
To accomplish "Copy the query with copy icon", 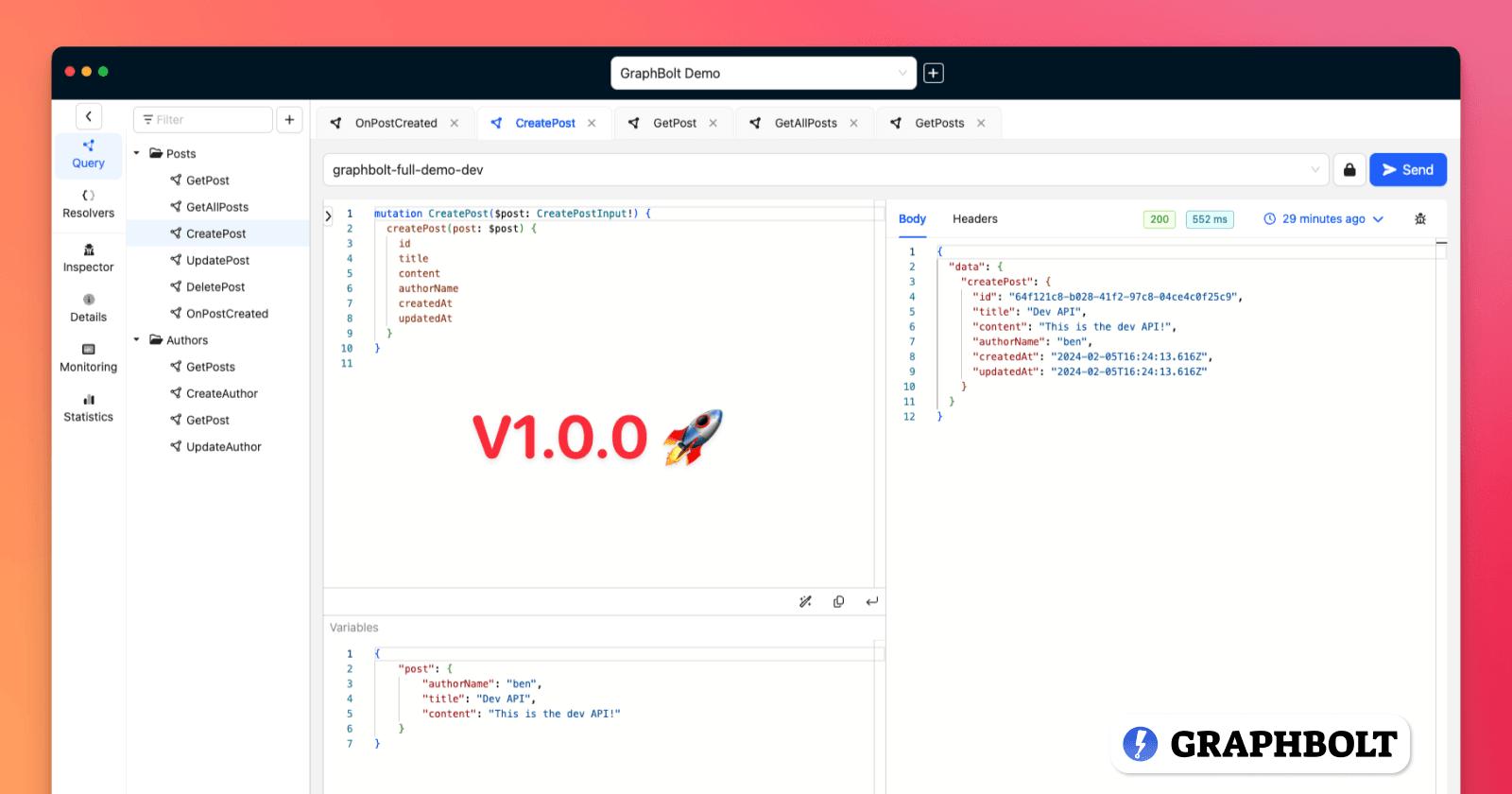I will (x=838, y=601).
